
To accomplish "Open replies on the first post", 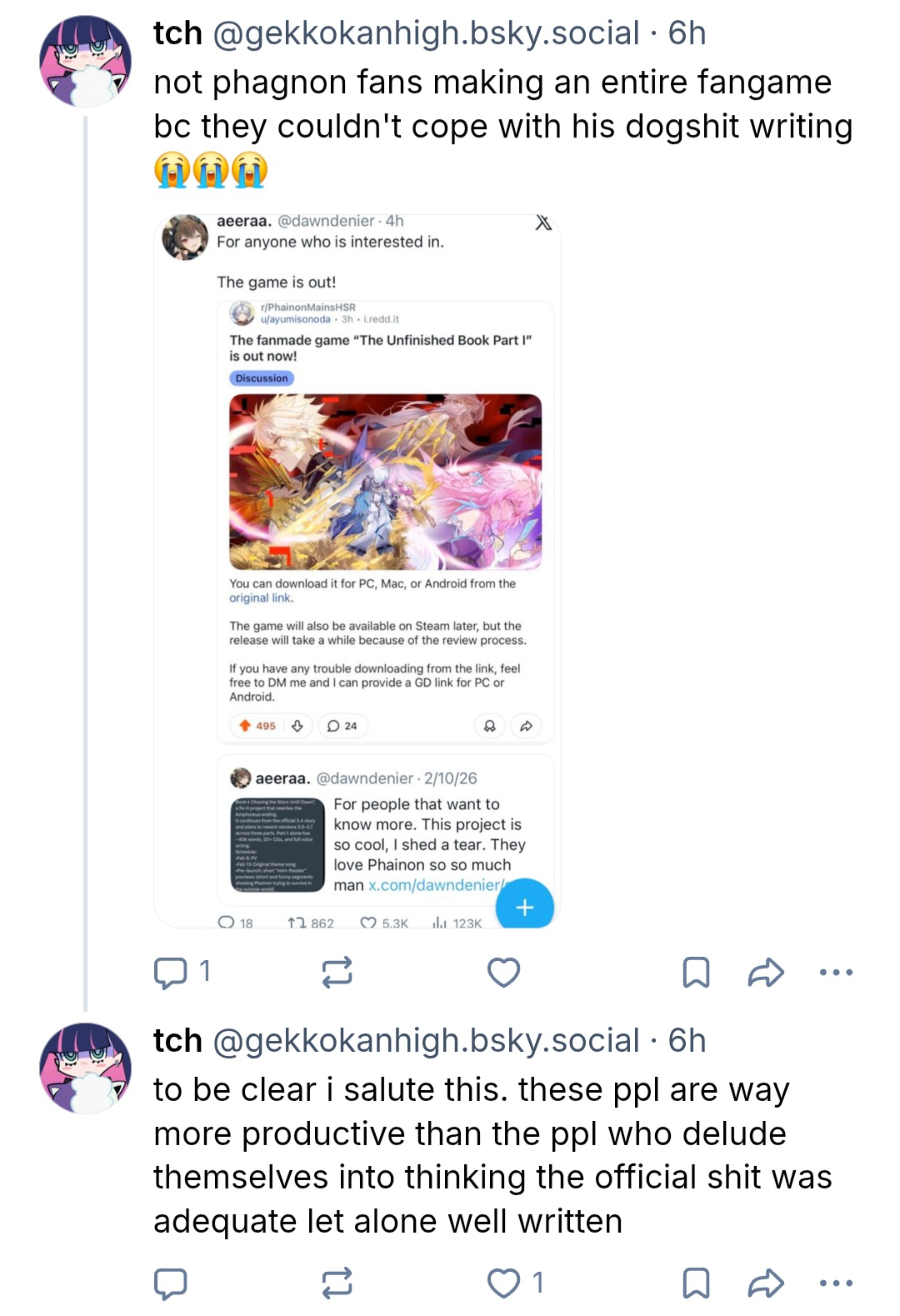I will pyautogui.click(x=182, y=972).
